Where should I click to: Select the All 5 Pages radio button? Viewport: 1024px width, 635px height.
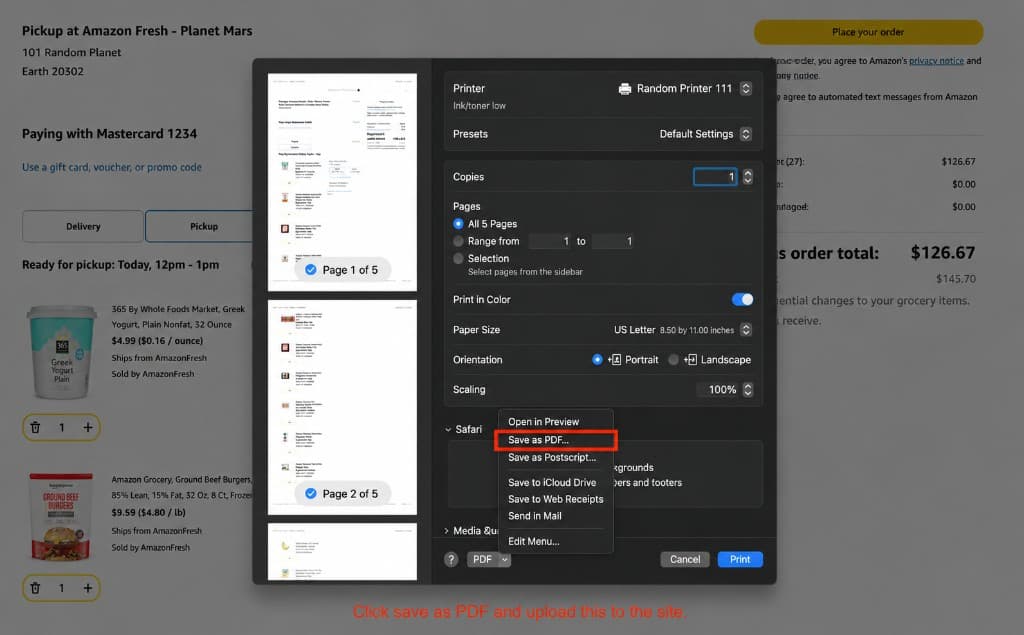(458, 224)
